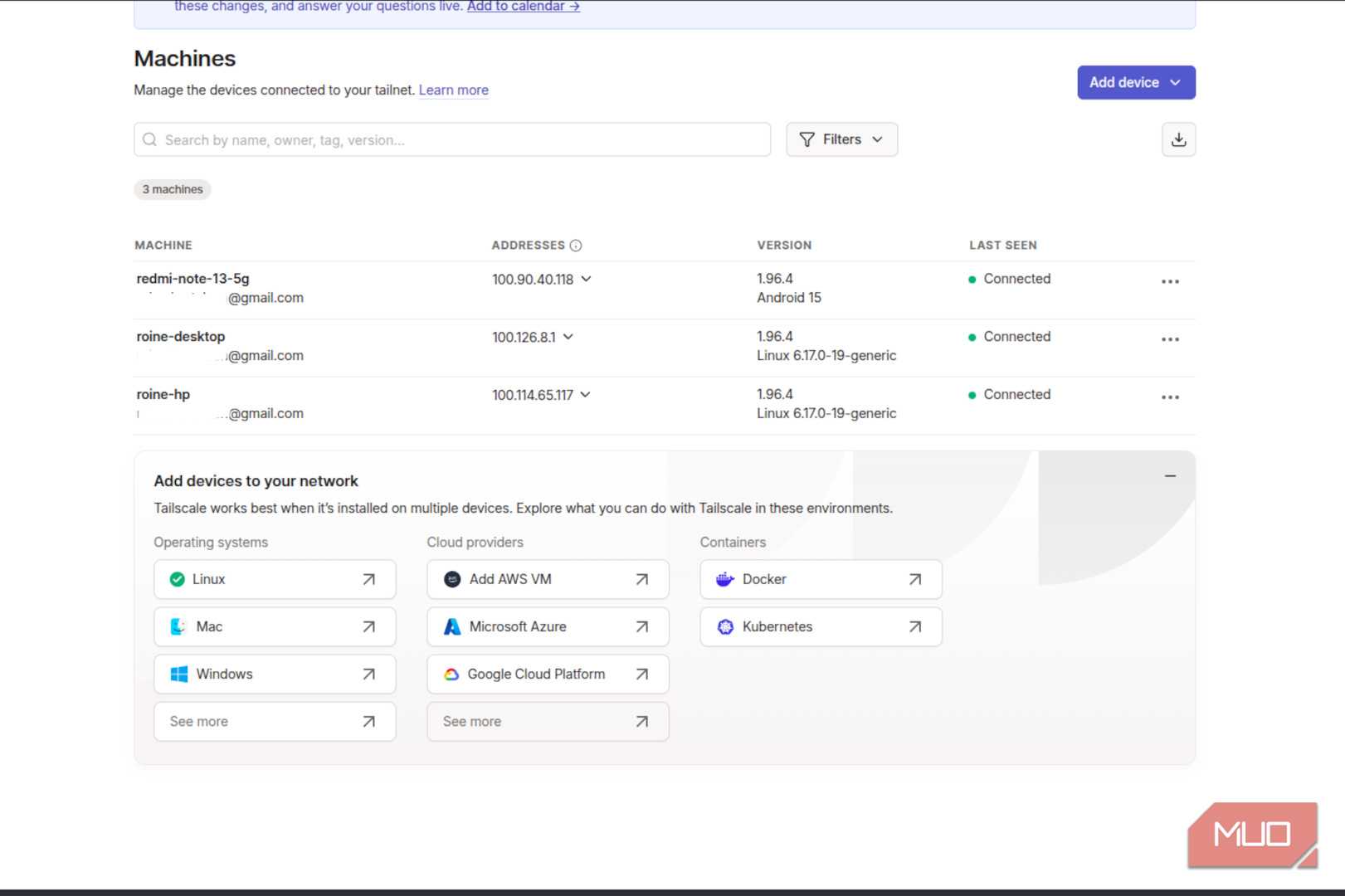
Task: Open the Mac install guide card
Action: coord(275,626)
